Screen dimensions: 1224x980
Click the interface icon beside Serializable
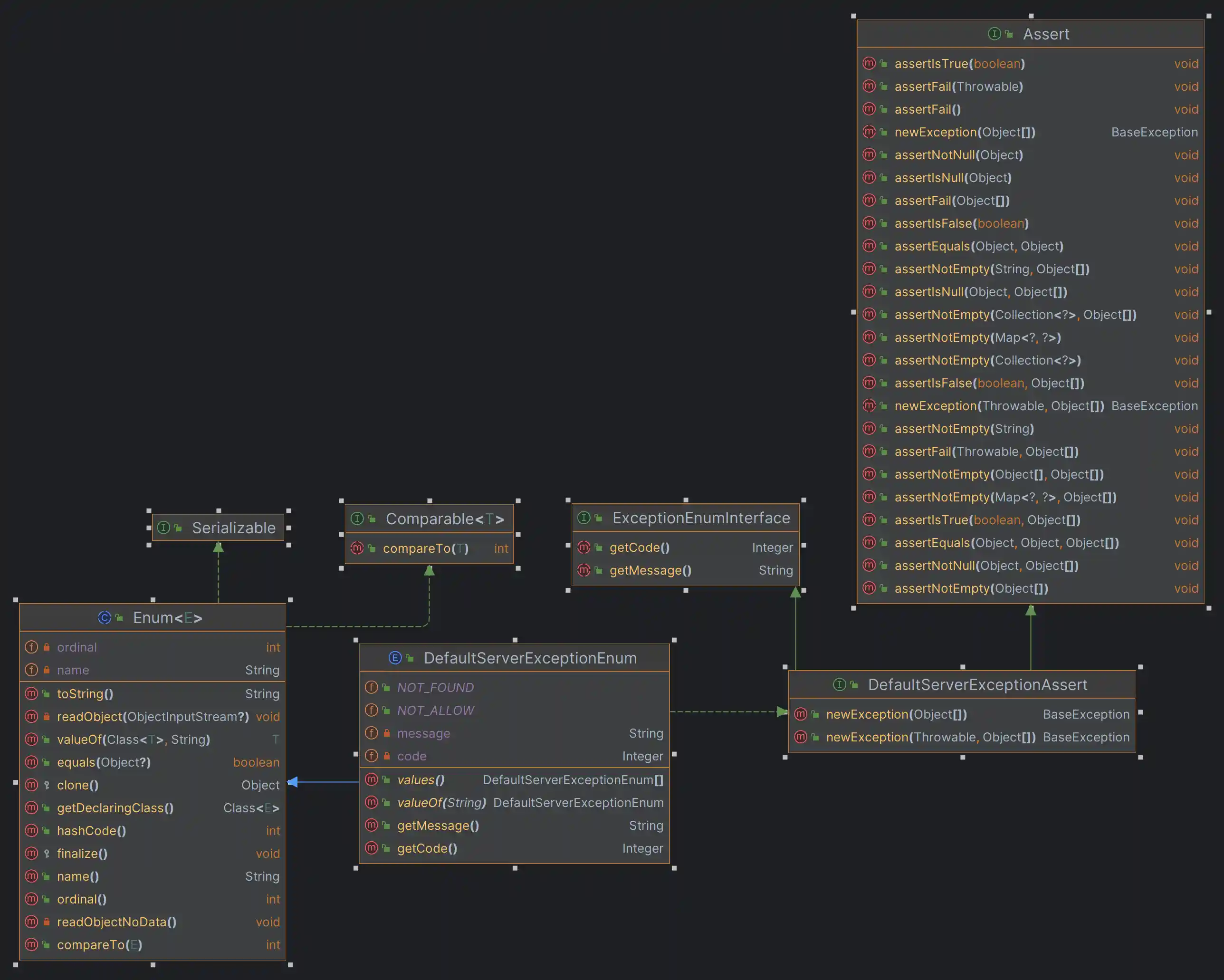click(x=163, y=528)
